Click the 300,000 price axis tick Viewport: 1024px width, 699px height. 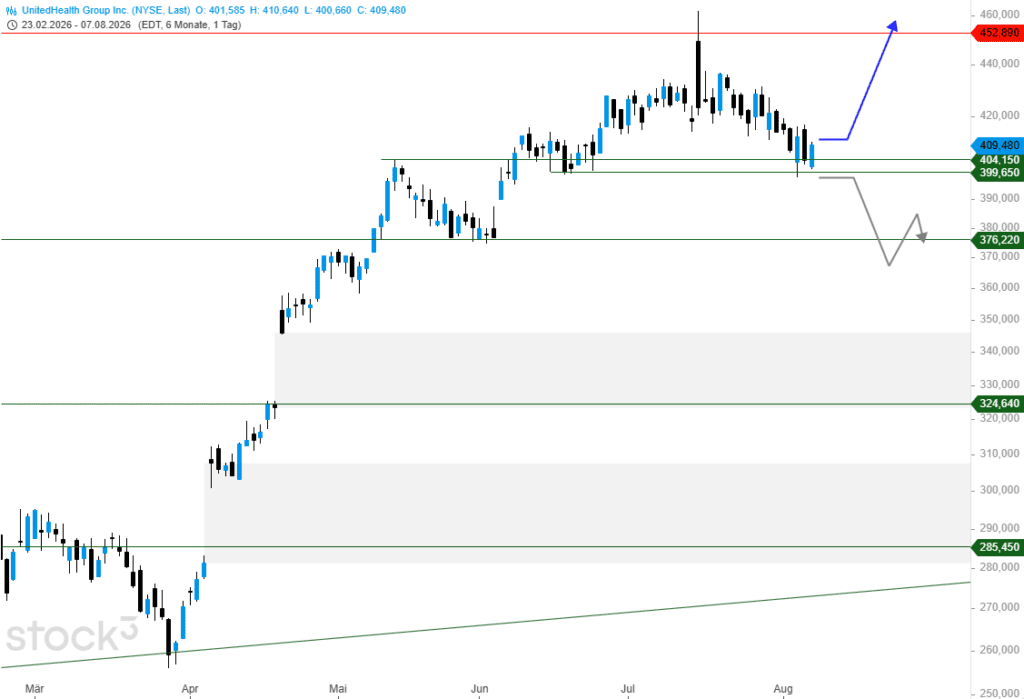pos(999,489)
